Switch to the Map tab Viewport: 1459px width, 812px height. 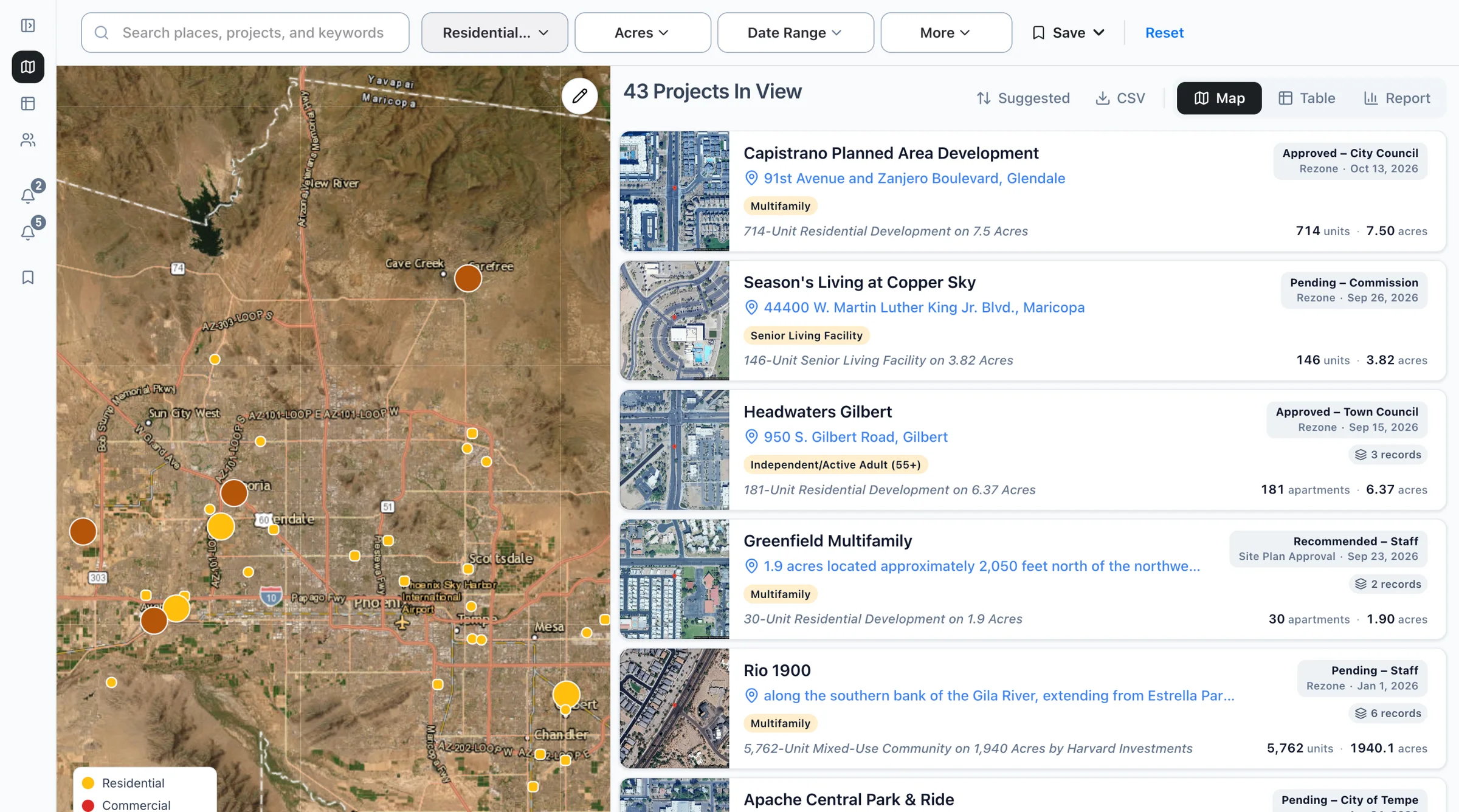point(1219,98)
